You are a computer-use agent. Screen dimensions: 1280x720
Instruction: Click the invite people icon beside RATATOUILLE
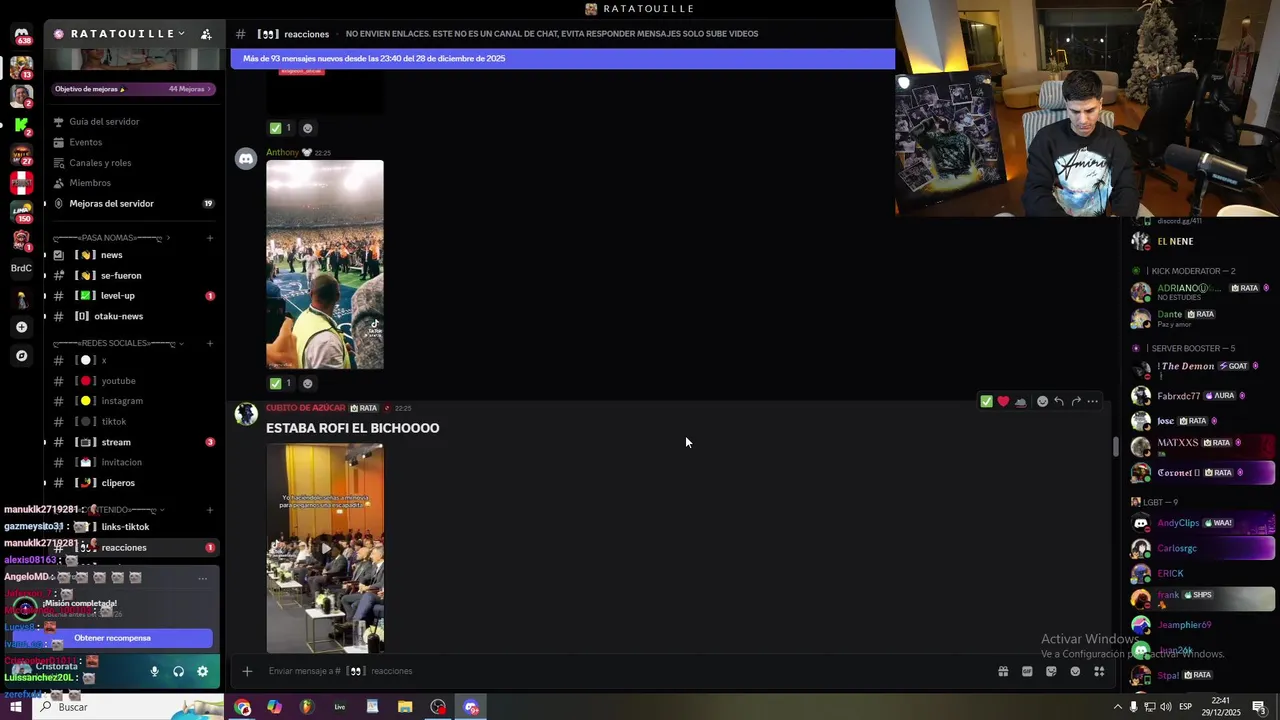coord(206,34)
